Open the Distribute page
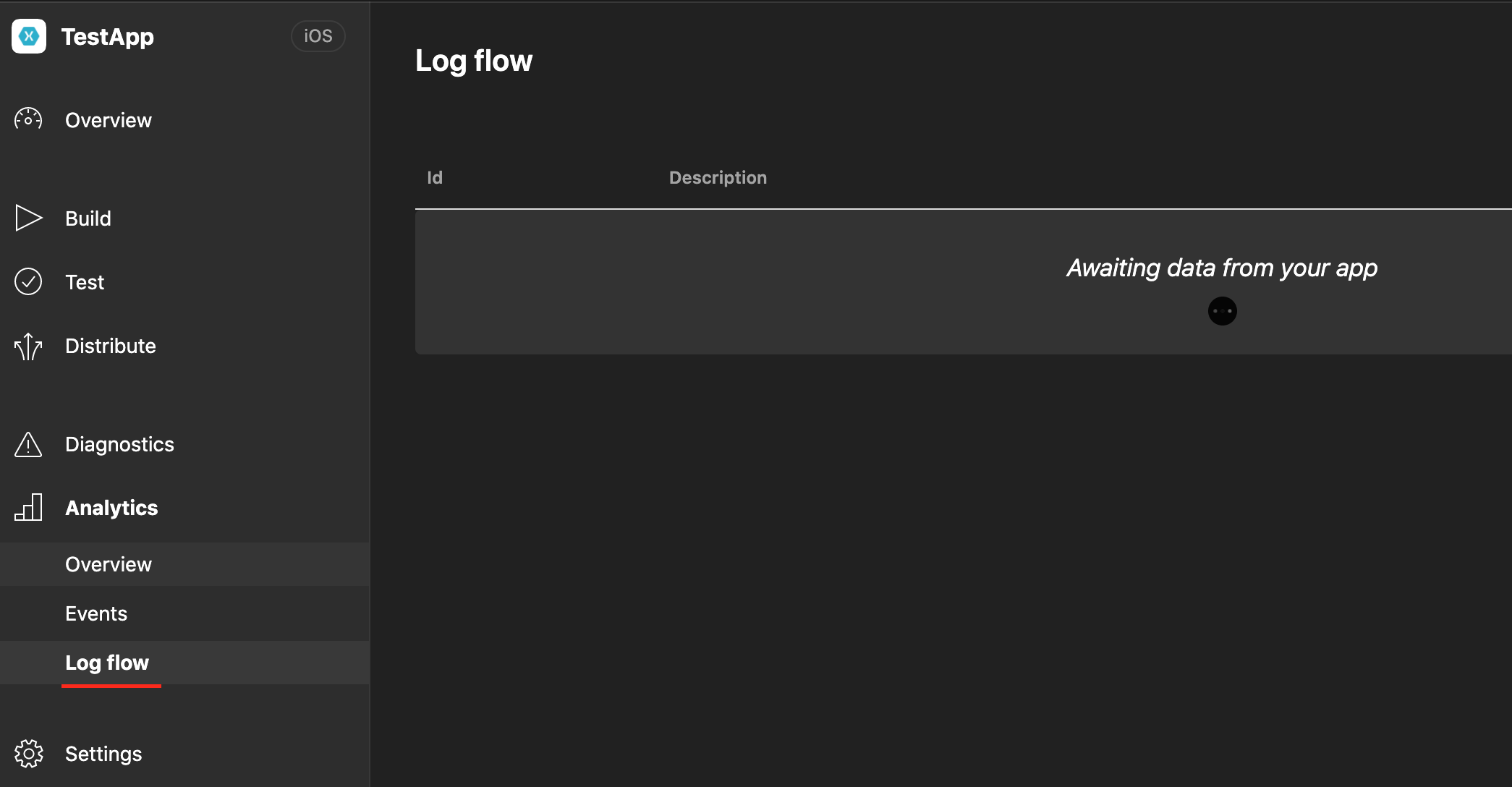 (111, 346)
